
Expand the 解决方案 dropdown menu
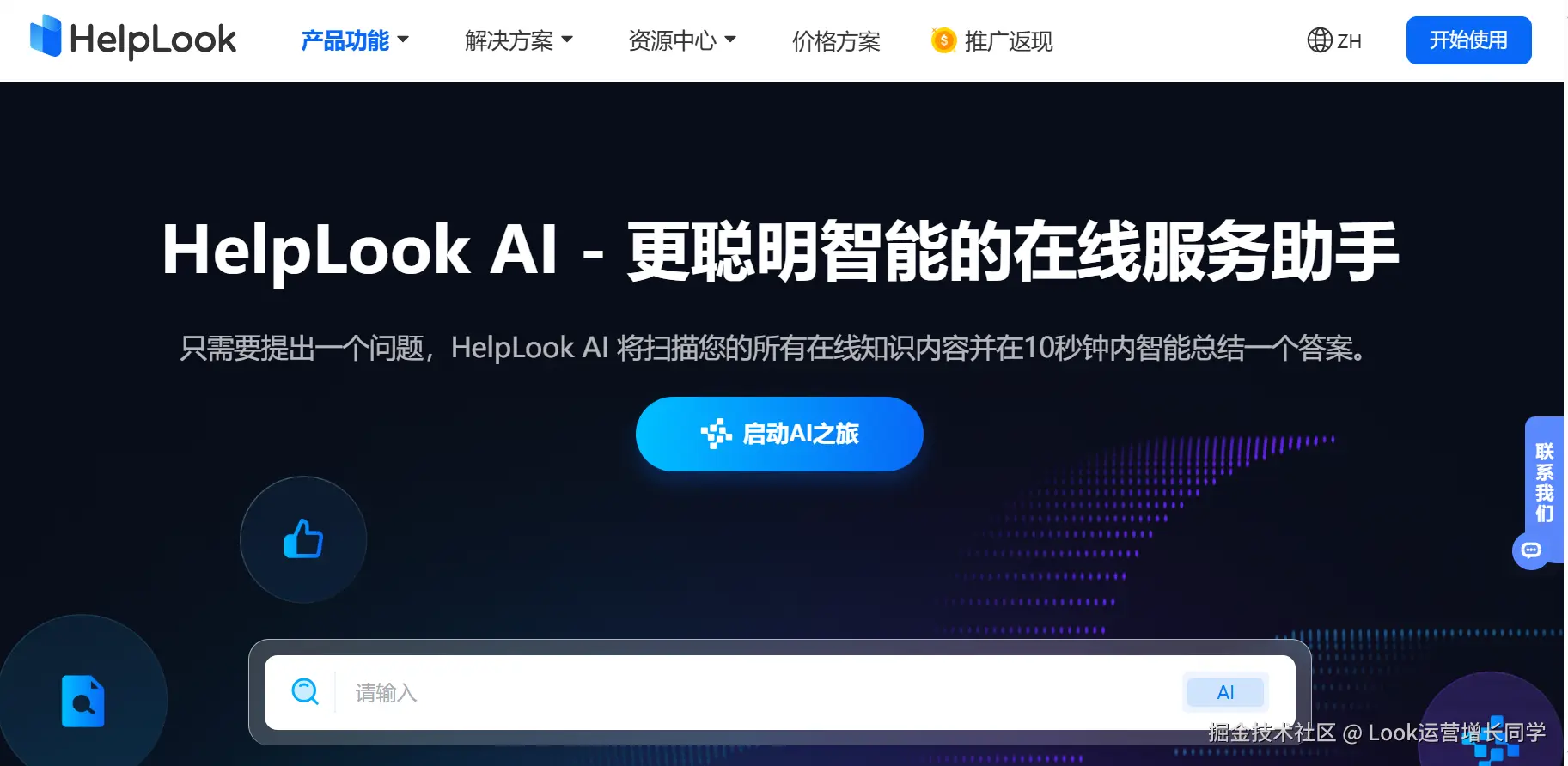point(518,40)
